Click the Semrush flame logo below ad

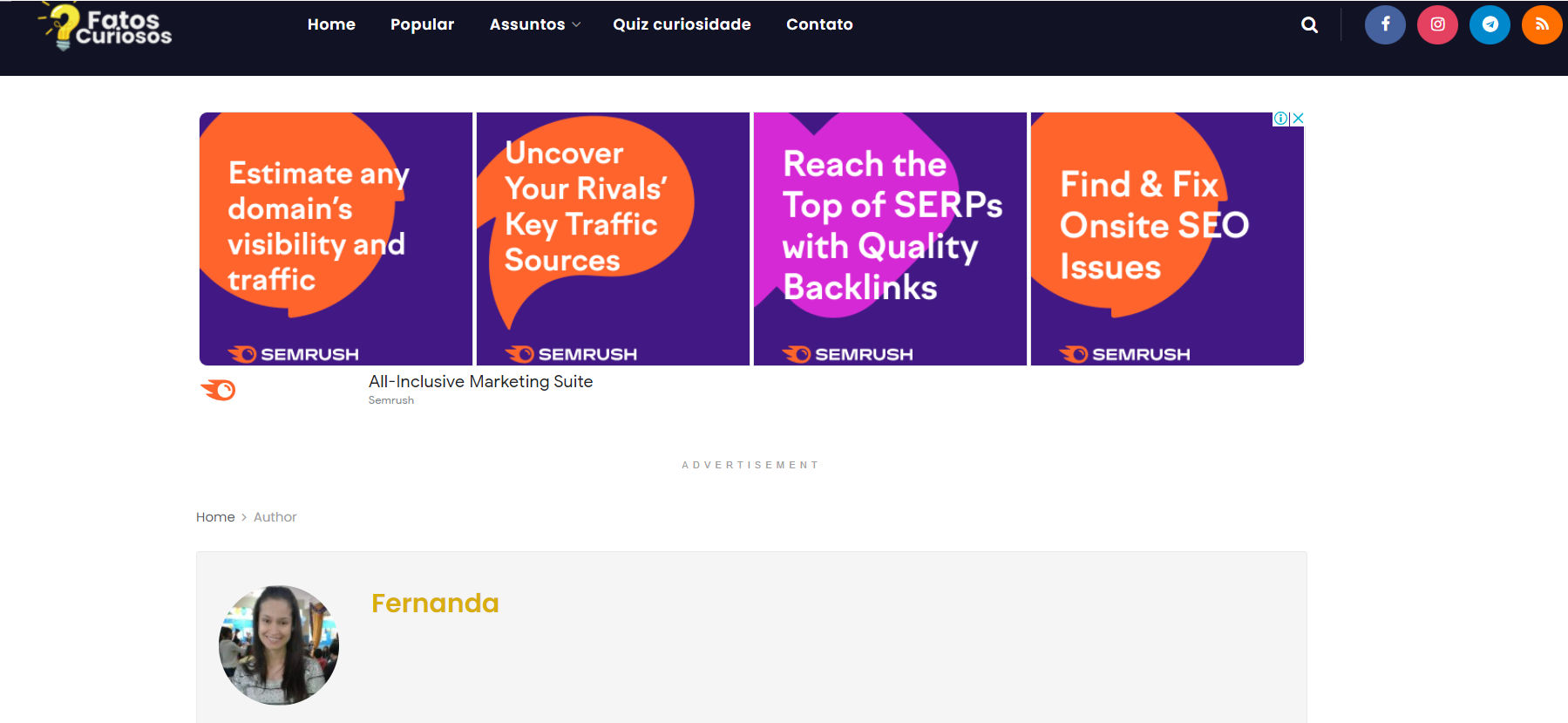[218, 390]
